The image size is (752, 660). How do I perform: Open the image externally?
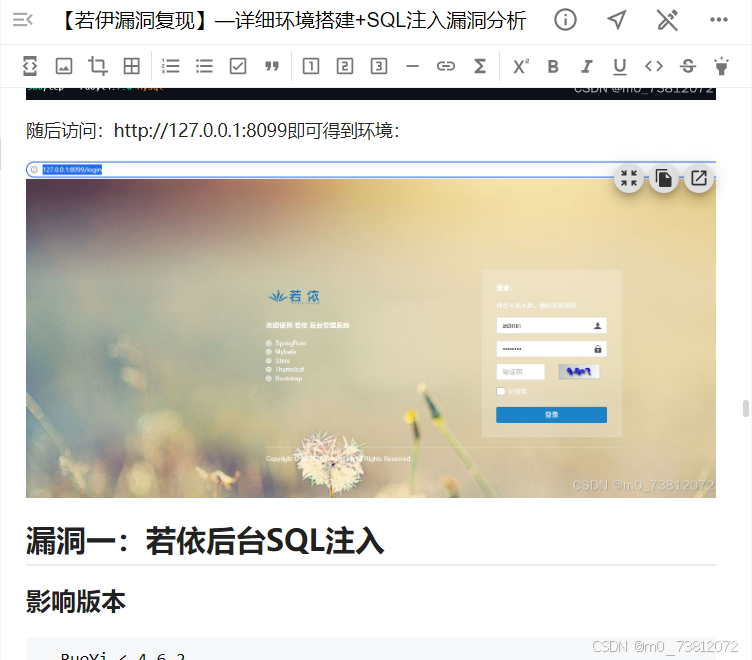pos(699,178)
